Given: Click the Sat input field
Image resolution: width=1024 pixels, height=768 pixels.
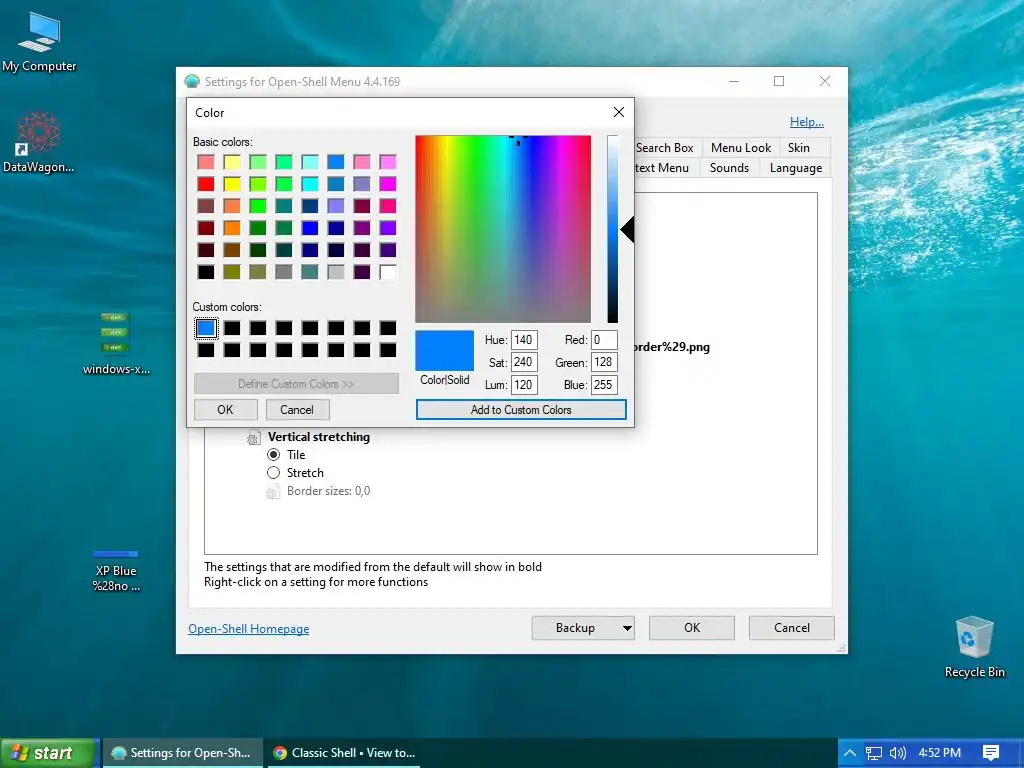Looking at the screenshot, I should pyautogui.click(x=524, y=362).
